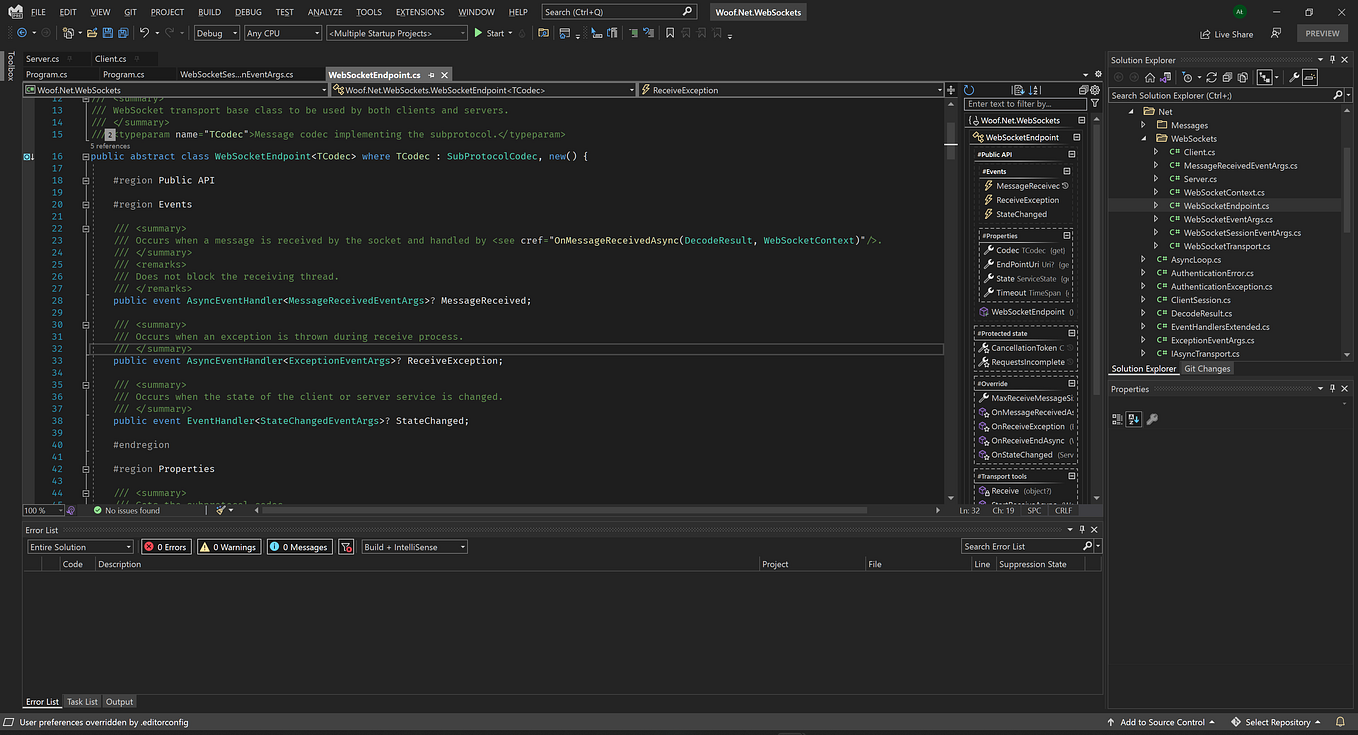The height and width of the screenshot is (735, 1358).
Task: Toggle the 0 Errors filter button
Action: [x=165, y=547]
